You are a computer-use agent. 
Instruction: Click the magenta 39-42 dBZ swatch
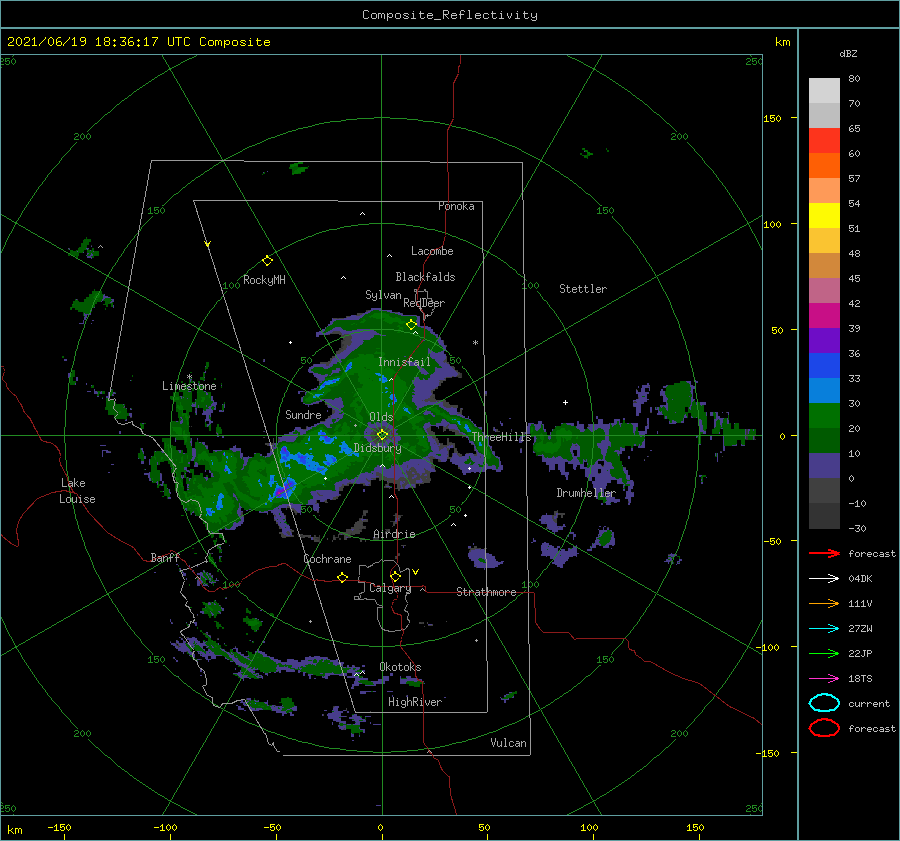tap(824, 315)
